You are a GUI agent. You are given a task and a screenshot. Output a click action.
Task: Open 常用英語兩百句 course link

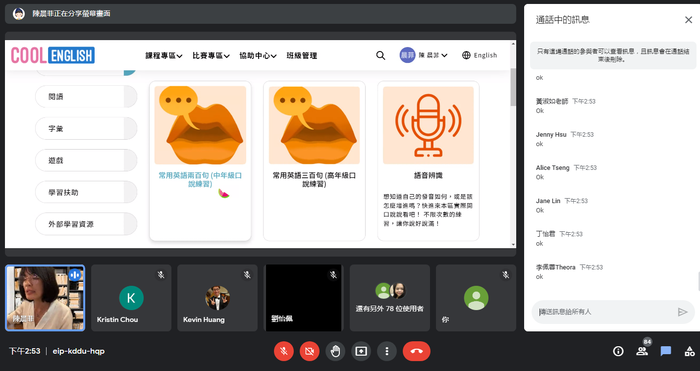[200, 179]
